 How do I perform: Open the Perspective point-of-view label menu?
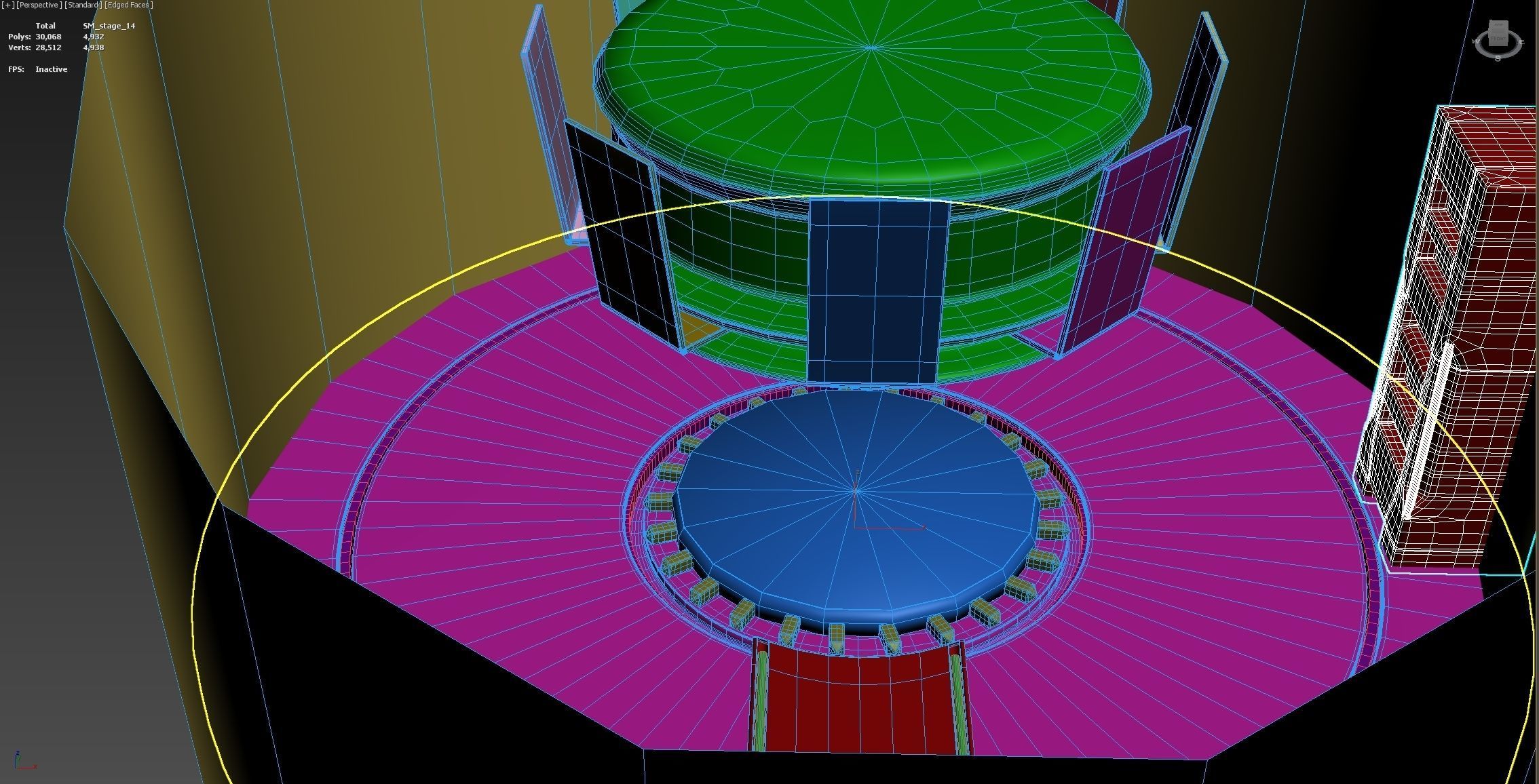point(39,5)
